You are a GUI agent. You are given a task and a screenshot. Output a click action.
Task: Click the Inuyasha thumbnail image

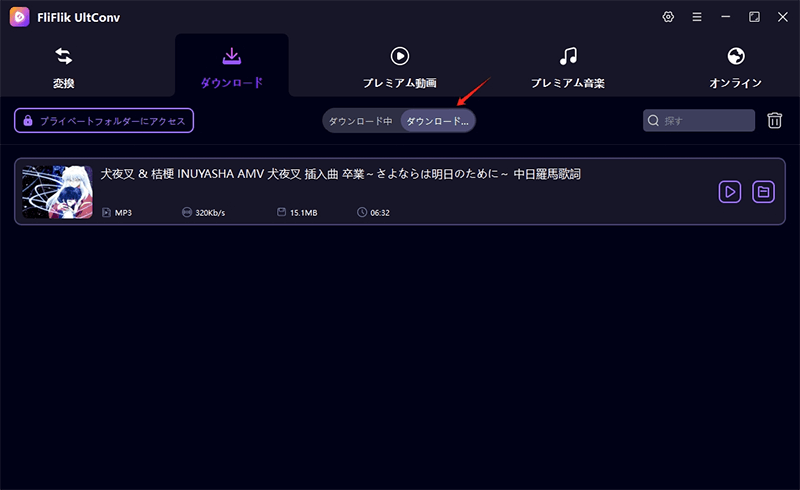pos(58,191)
